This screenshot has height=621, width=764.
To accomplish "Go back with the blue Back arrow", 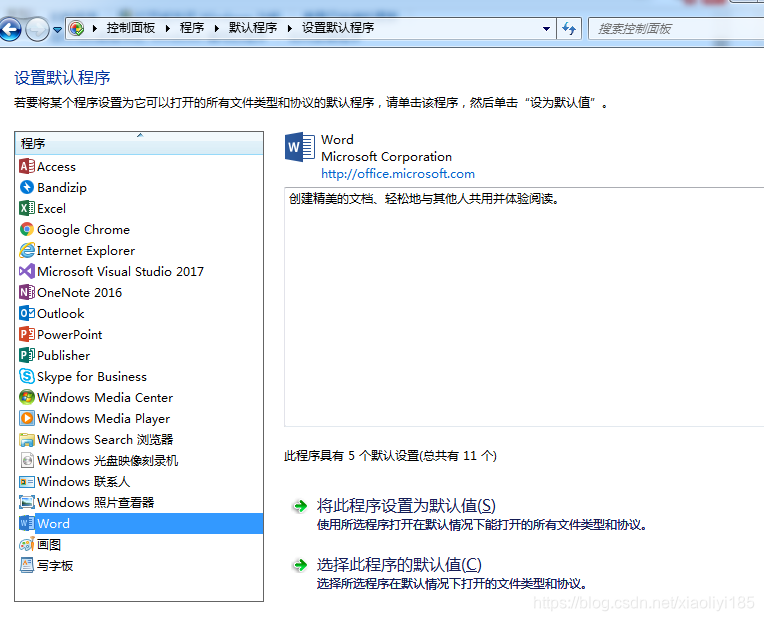I will [x=10, y=29].
